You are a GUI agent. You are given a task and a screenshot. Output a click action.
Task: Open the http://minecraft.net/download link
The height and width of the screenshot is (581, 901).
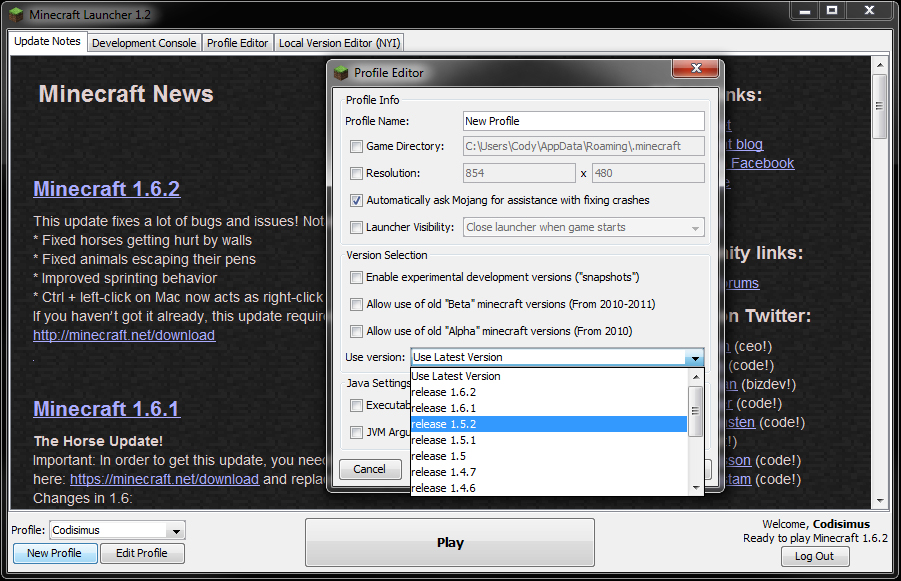tap(124, 335)
